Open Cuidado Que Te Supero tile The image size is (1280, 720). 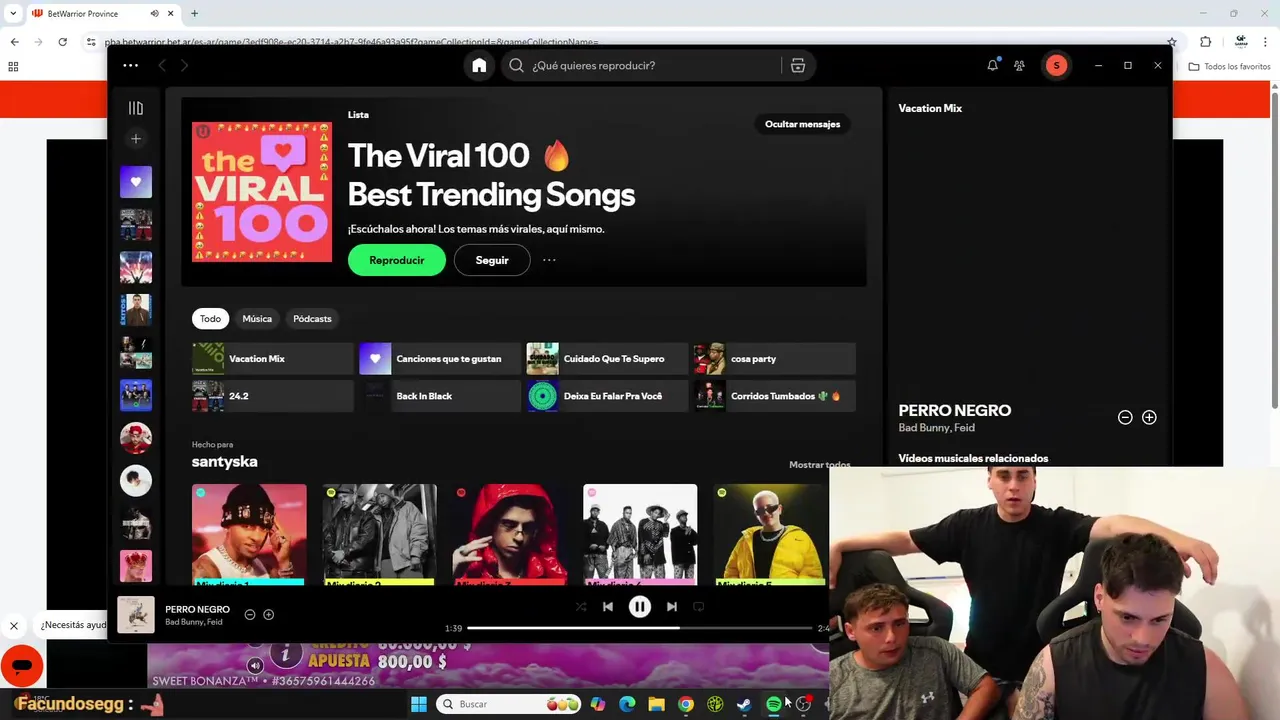tap(607, 358)
